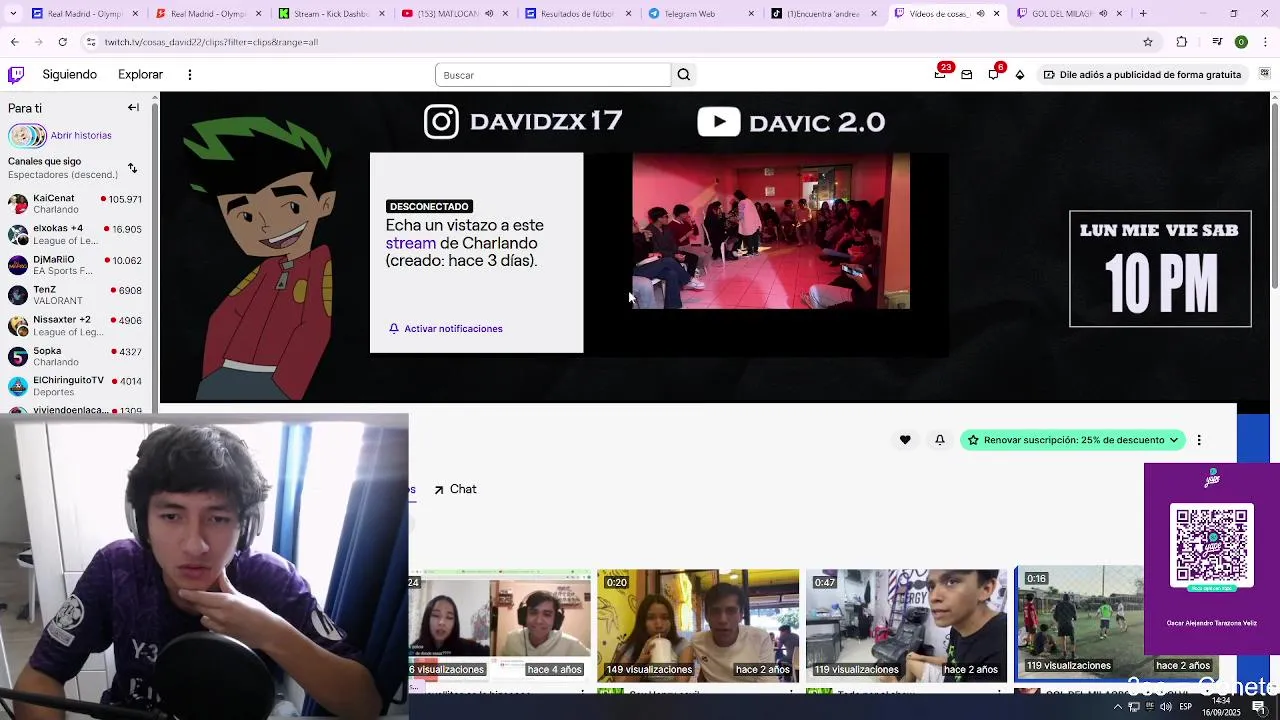Screen dimensions: 1280x720
Task: Focus the Buscar search field
Action: coord(553,75)
